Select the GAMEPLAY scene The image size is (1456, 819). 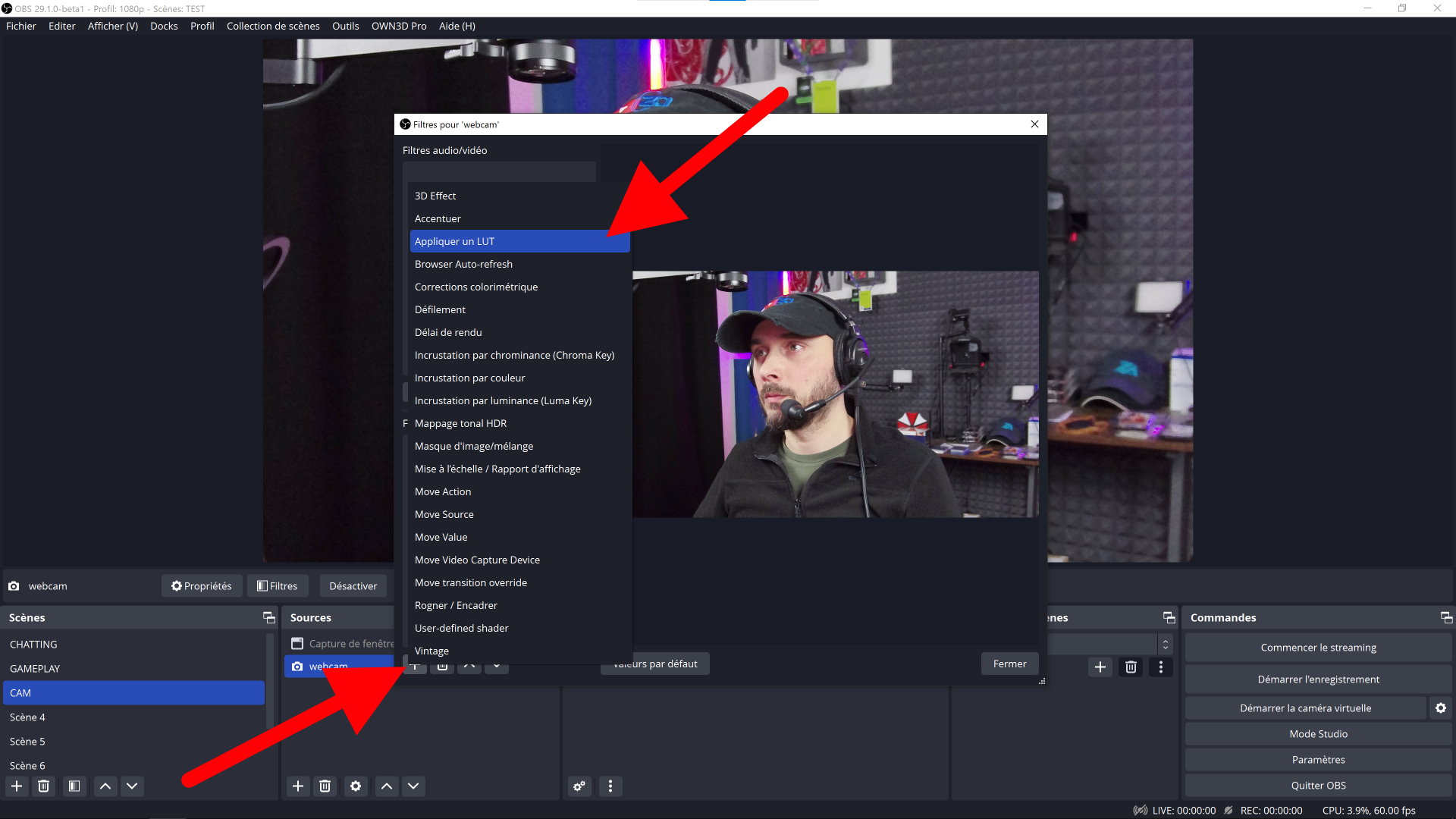tap(35, 669)
